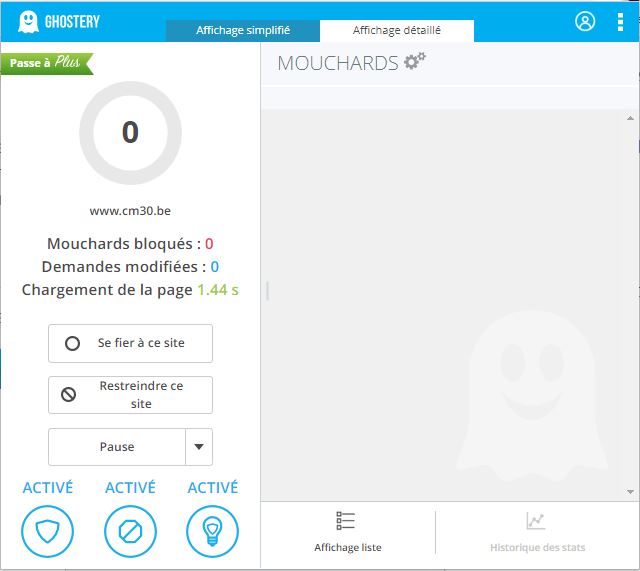
Task: Click Restreindre ce site button
Action: pyautogui.click(x=130, y=395)
